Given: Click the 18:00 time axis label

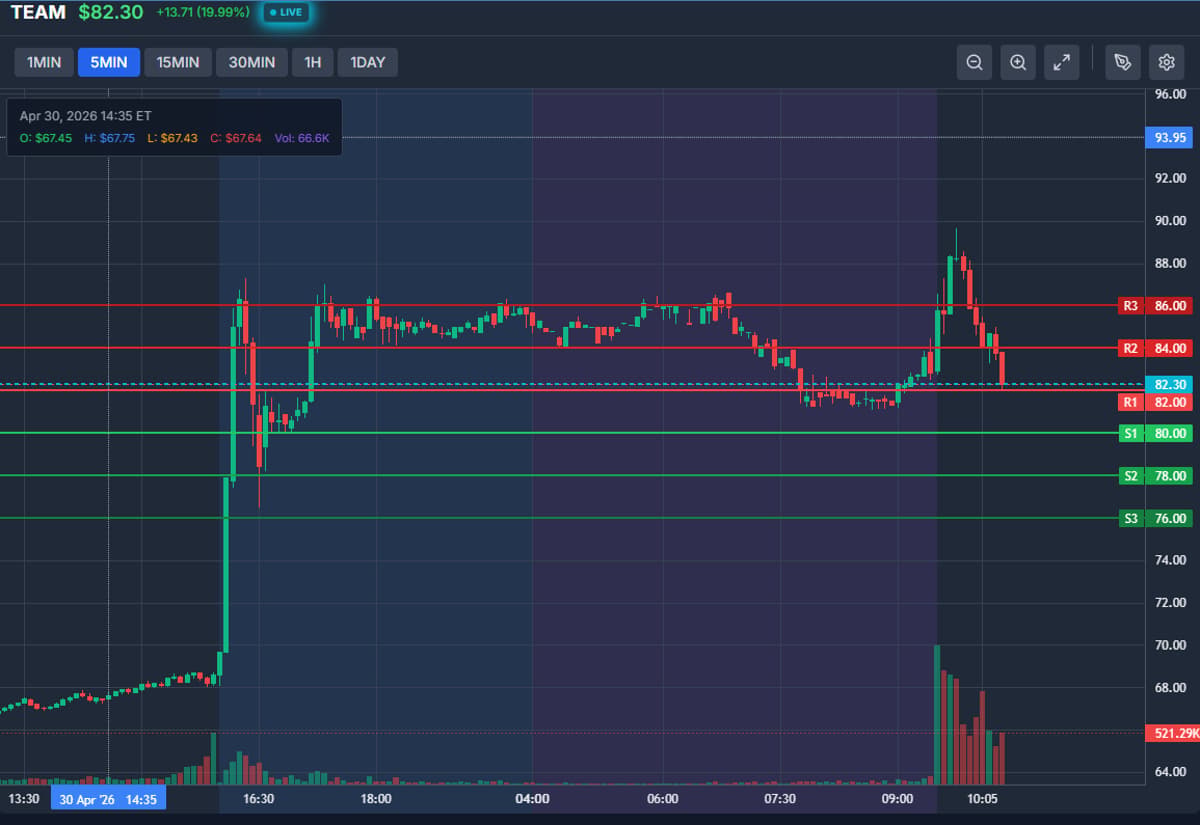Looking at the screenshot, I should pyautogui.click(x=376, y=799).
